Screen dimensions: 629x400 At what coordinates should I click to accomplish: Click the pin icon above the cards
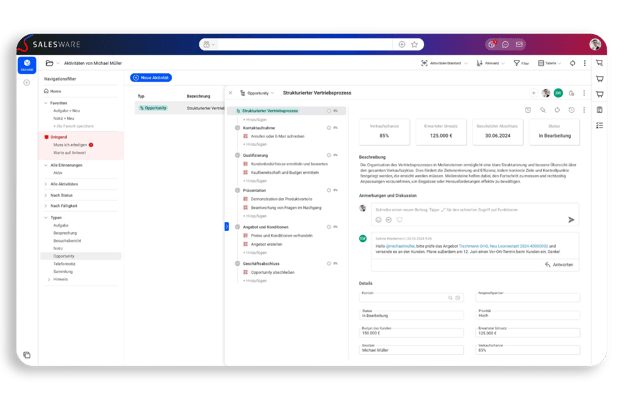point(543,110)
